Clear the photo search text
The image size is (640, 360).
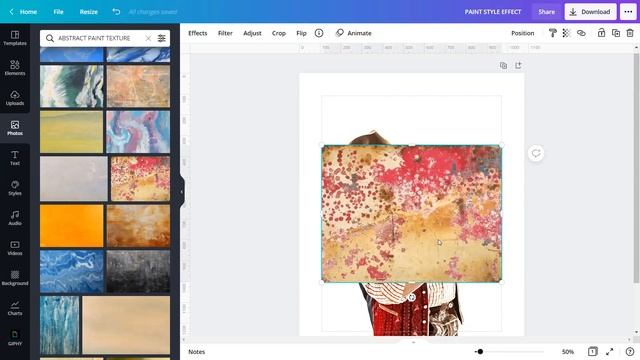tap(148, 38)
